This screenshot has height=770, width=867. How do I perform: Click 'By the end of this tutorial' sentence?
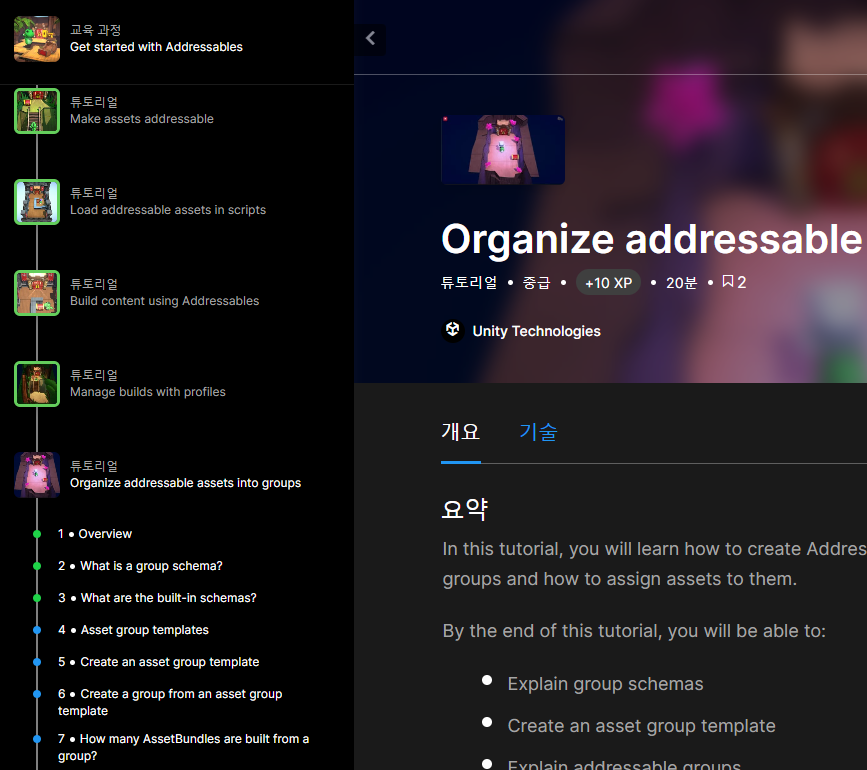coord(634,631)
